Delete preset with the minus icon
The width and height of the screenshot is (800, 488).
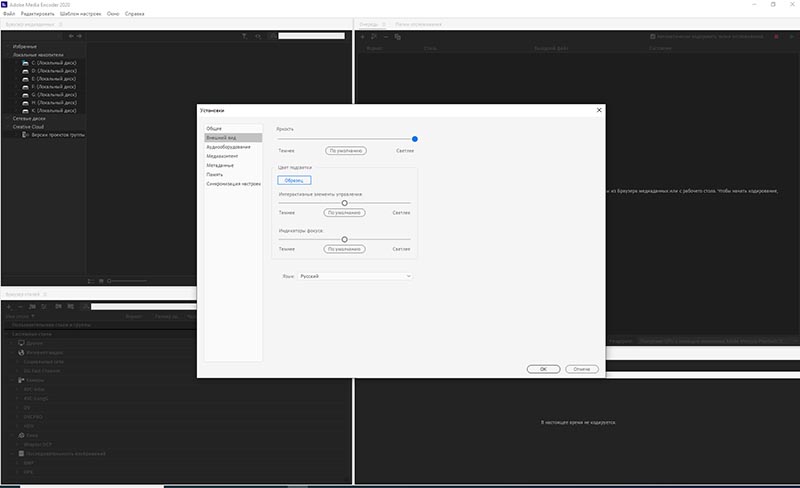(x=20, y=307)
